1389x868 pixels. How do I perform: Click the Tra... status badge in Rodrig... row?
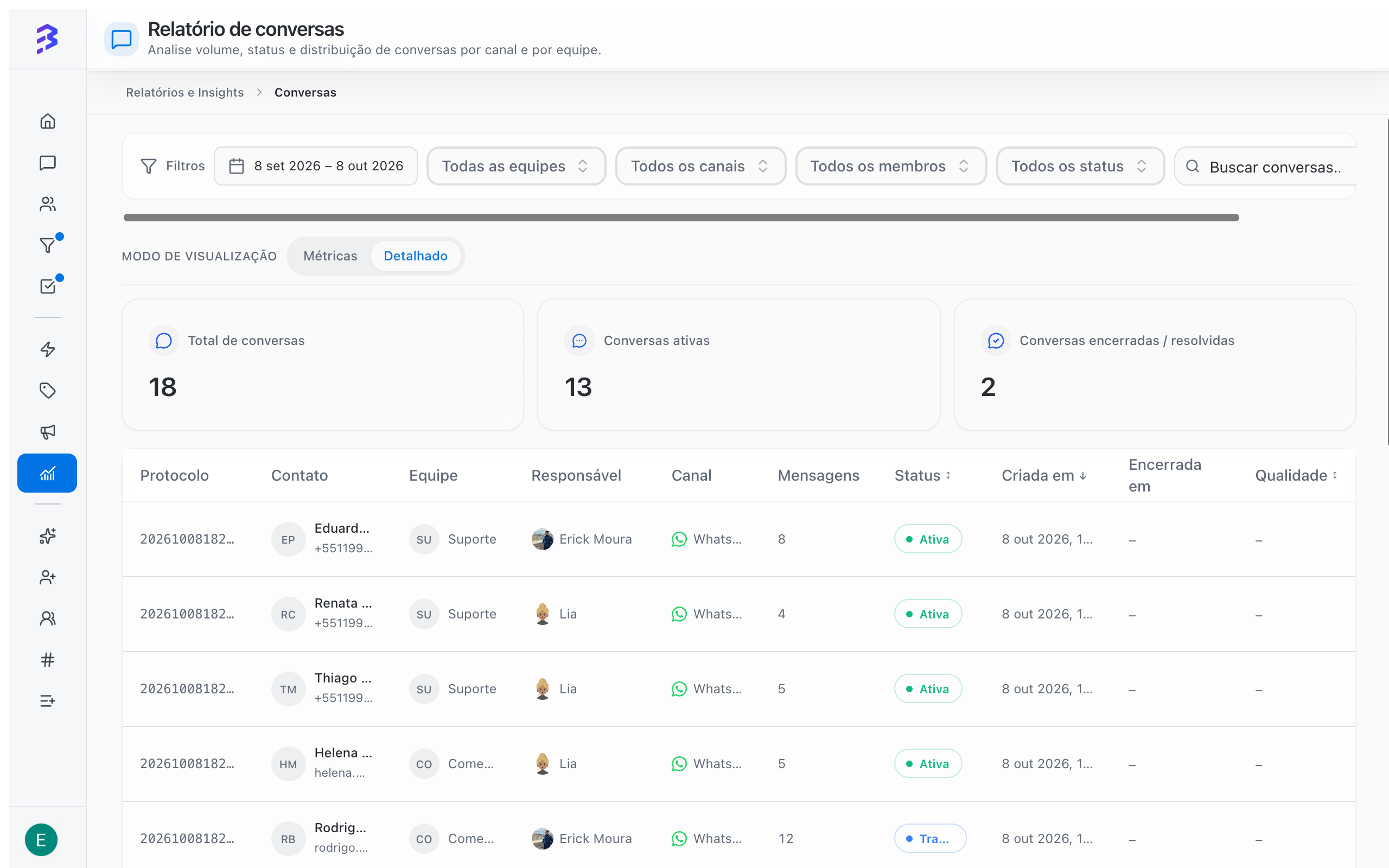pyautogui.click(x=930, y=839)
